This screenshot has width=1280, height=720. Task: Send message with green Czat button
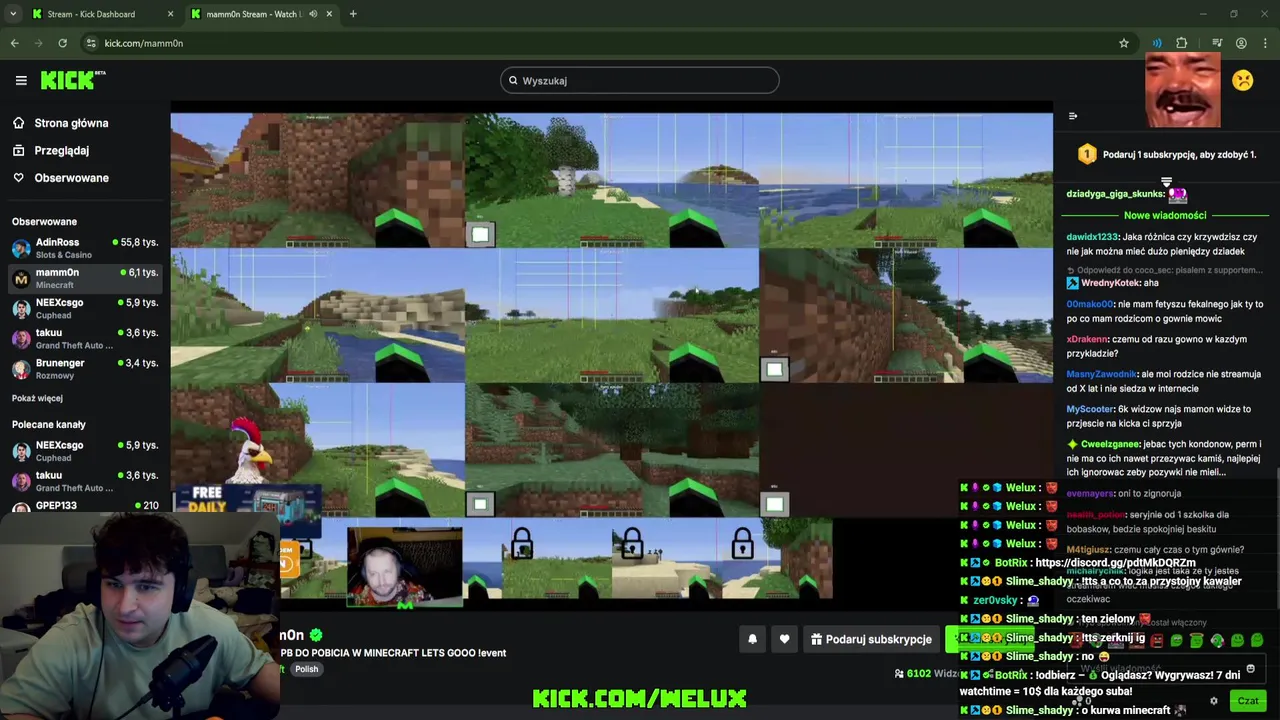coord(1248,701)
